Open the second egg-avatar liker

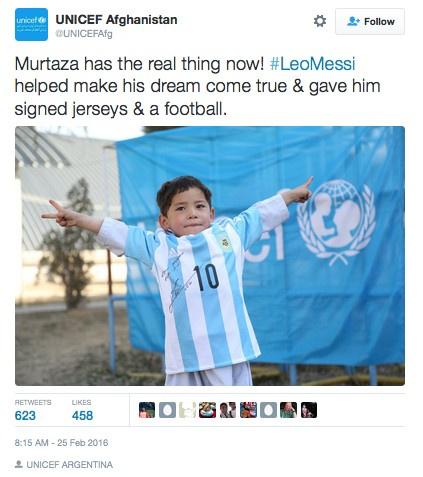(x=167, y=410)
